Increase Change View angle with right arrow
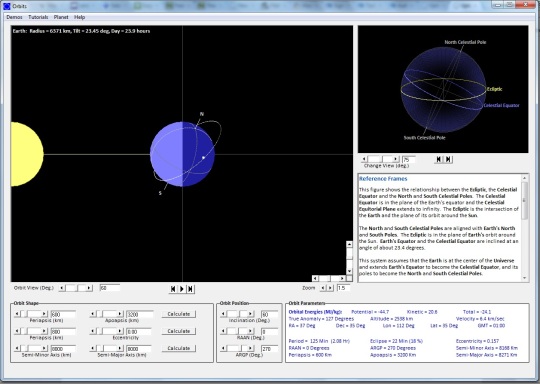Viewport: 540px width, 384px height. 396,159
